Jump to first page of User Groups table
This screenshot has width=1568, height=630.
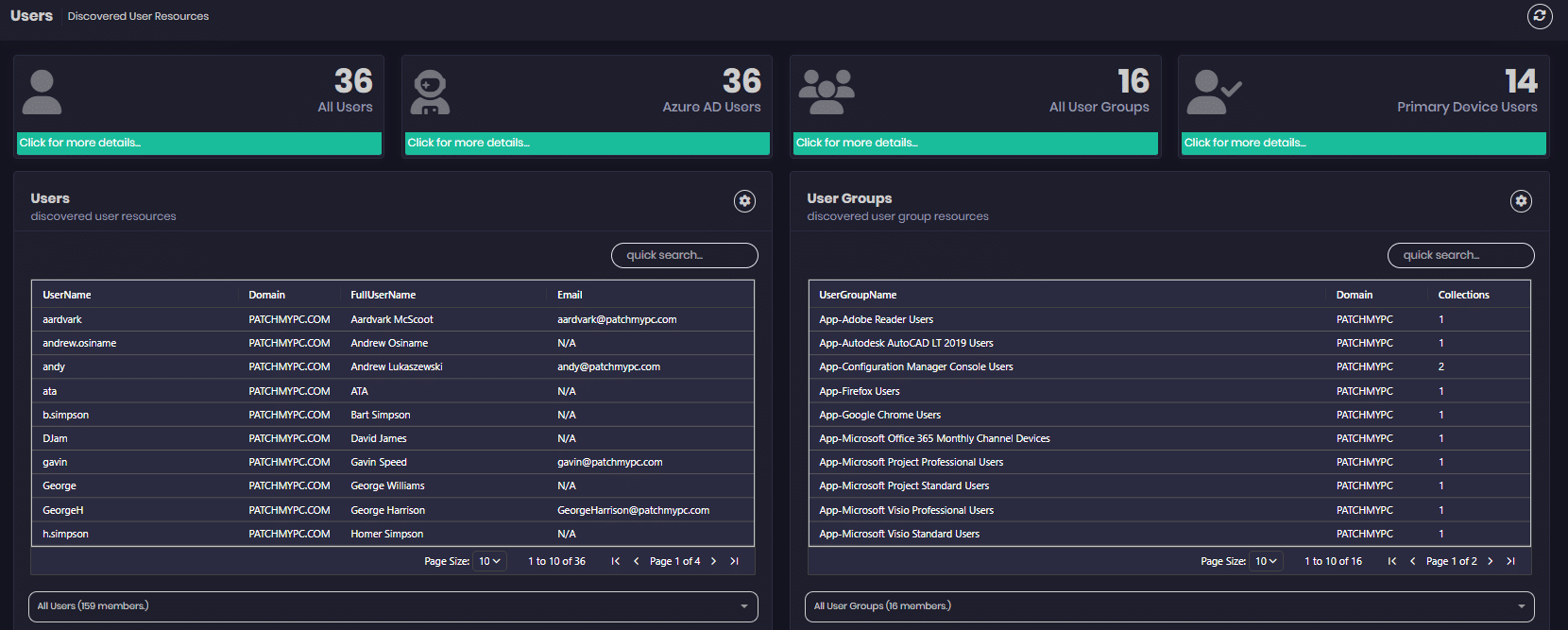coord(1391,561)
